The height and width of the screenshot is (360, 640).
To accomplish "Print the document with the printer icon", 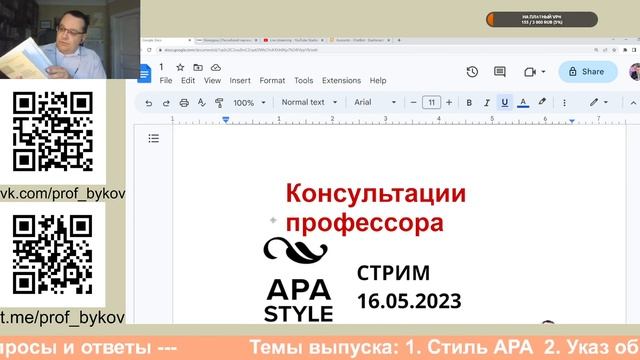I will coord(184,103).
